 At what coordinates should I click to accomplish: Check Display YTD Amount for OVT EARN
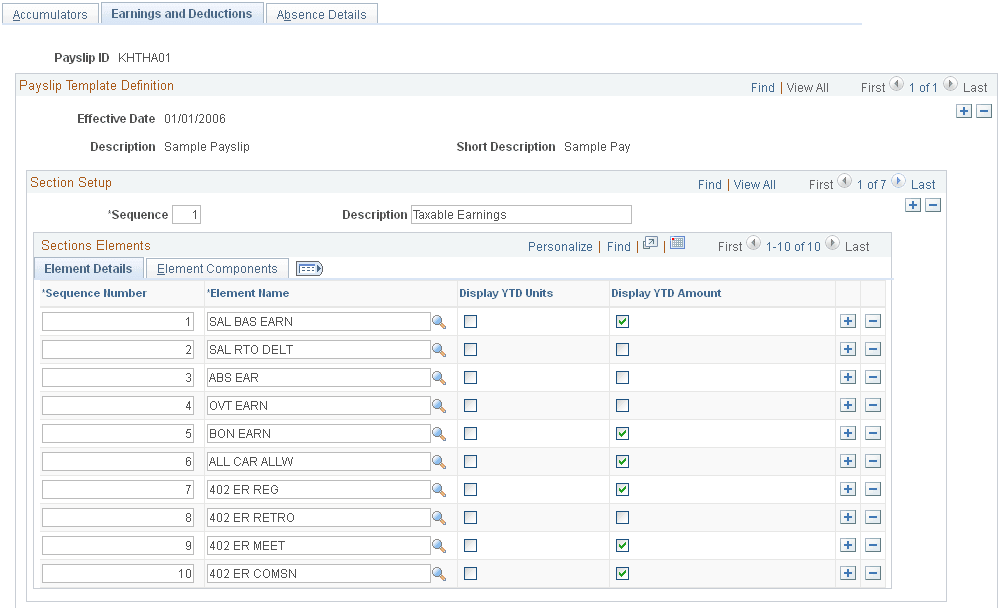point(623,405)
